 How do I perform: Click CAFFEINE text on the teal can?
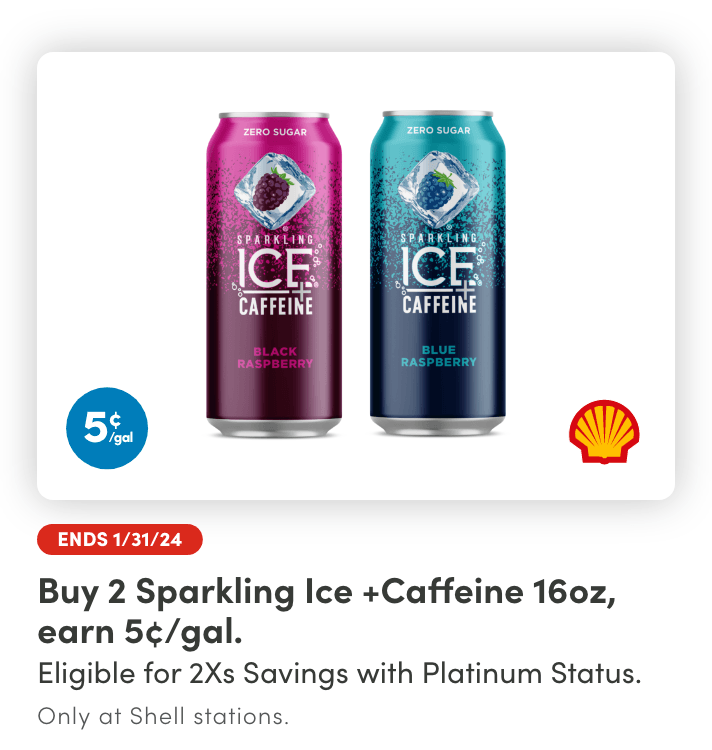[439, 305]
